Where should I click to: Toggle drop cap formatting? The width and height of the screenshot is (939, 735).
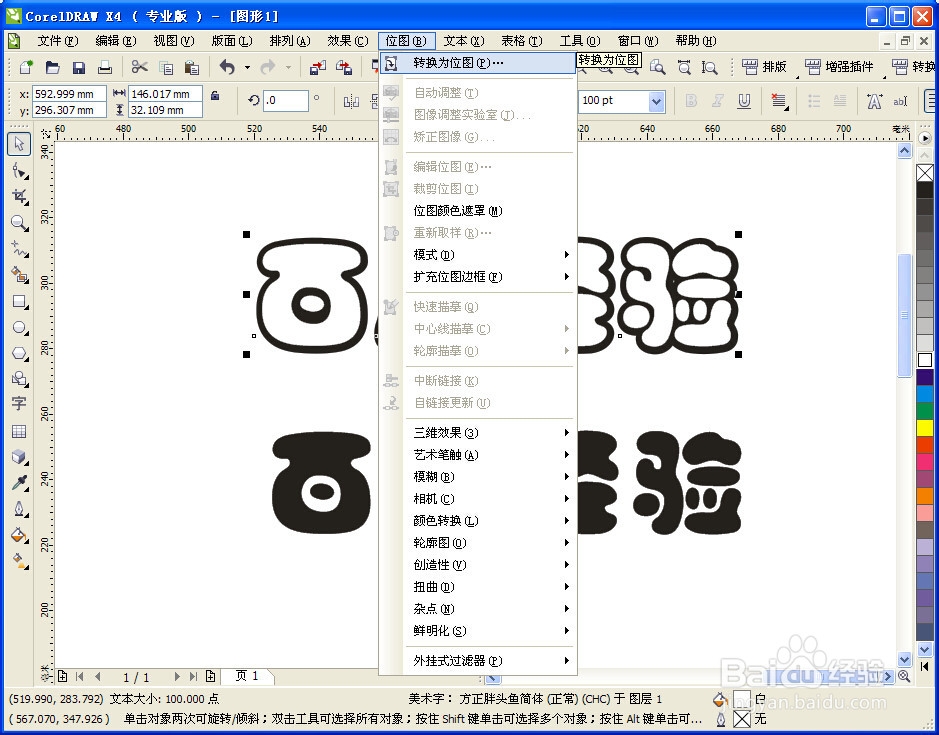[x=840, y=101]
